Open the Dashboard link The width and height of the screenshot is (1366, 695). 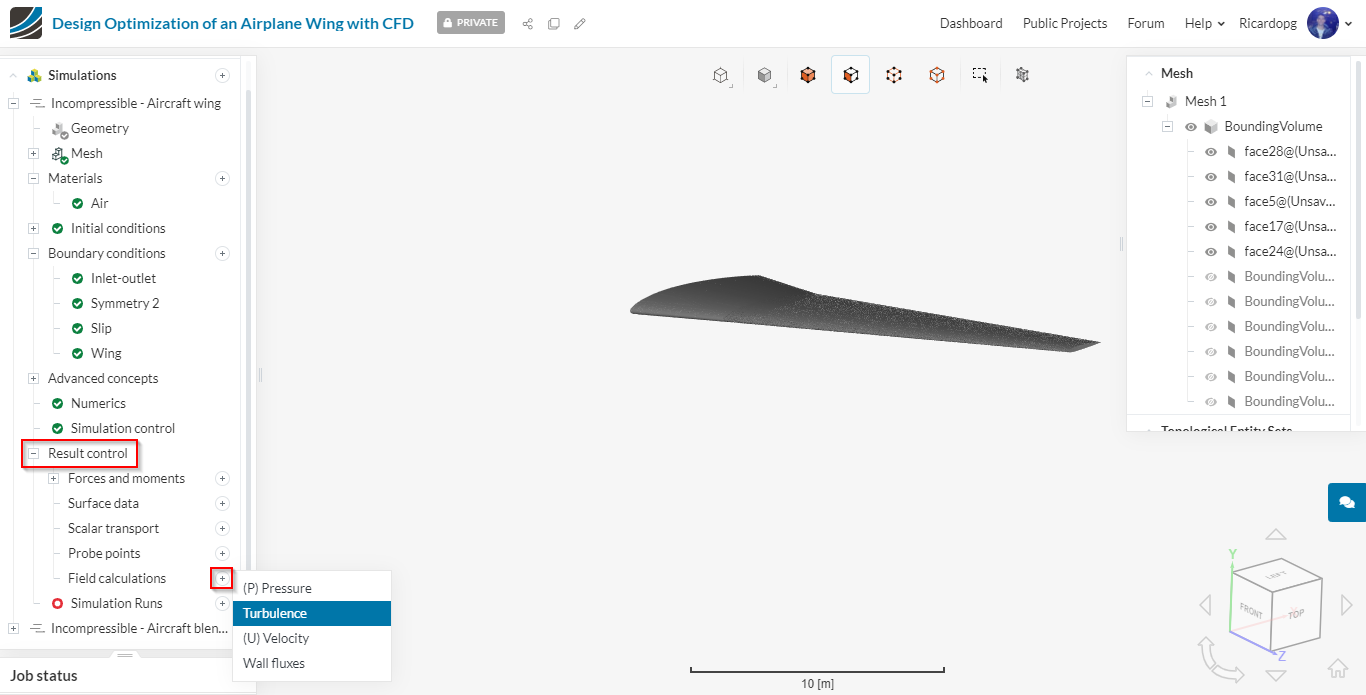971,23
